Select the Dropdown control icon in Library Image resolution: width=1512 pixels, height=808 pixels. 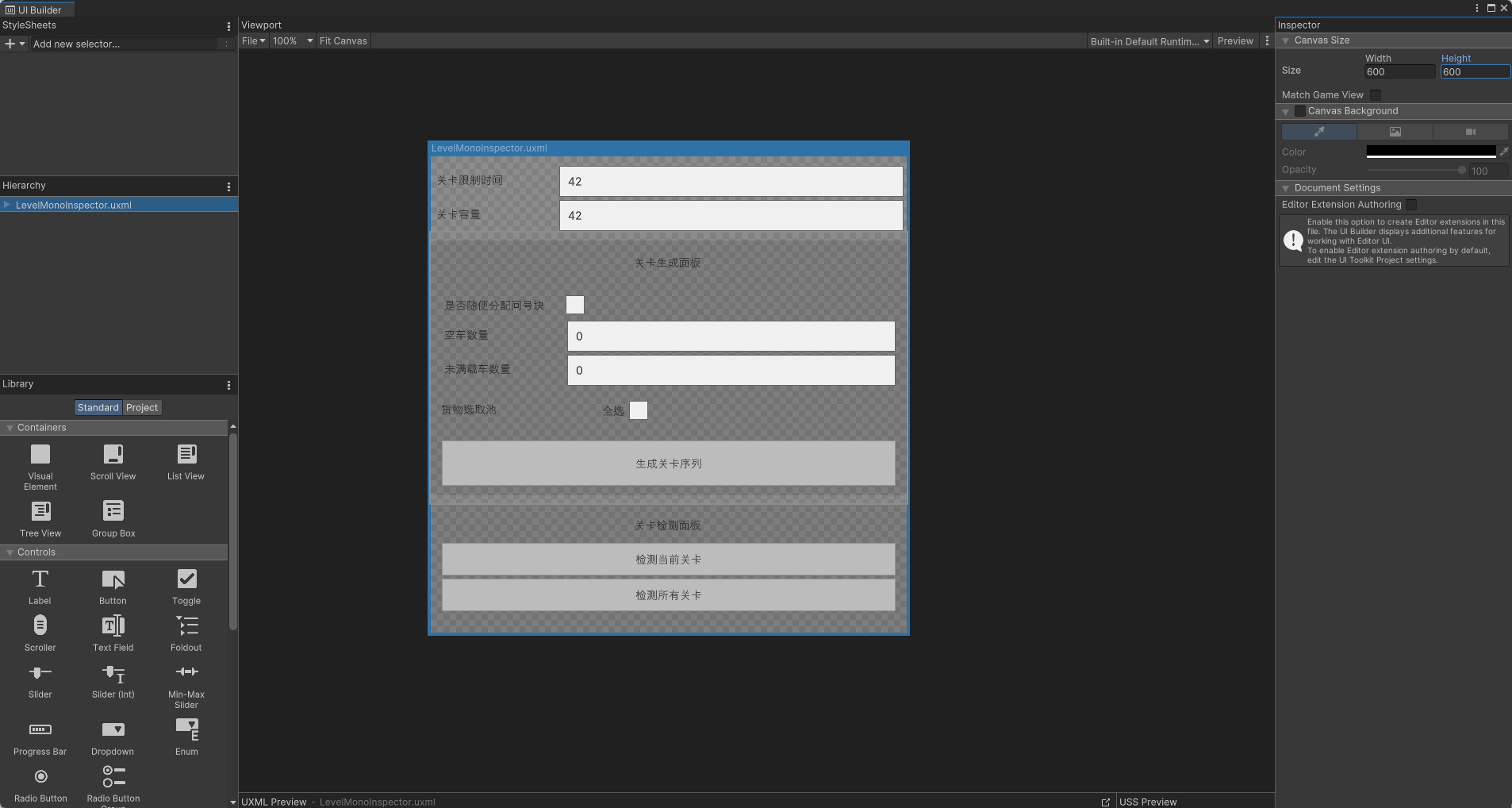click(113, 729)
